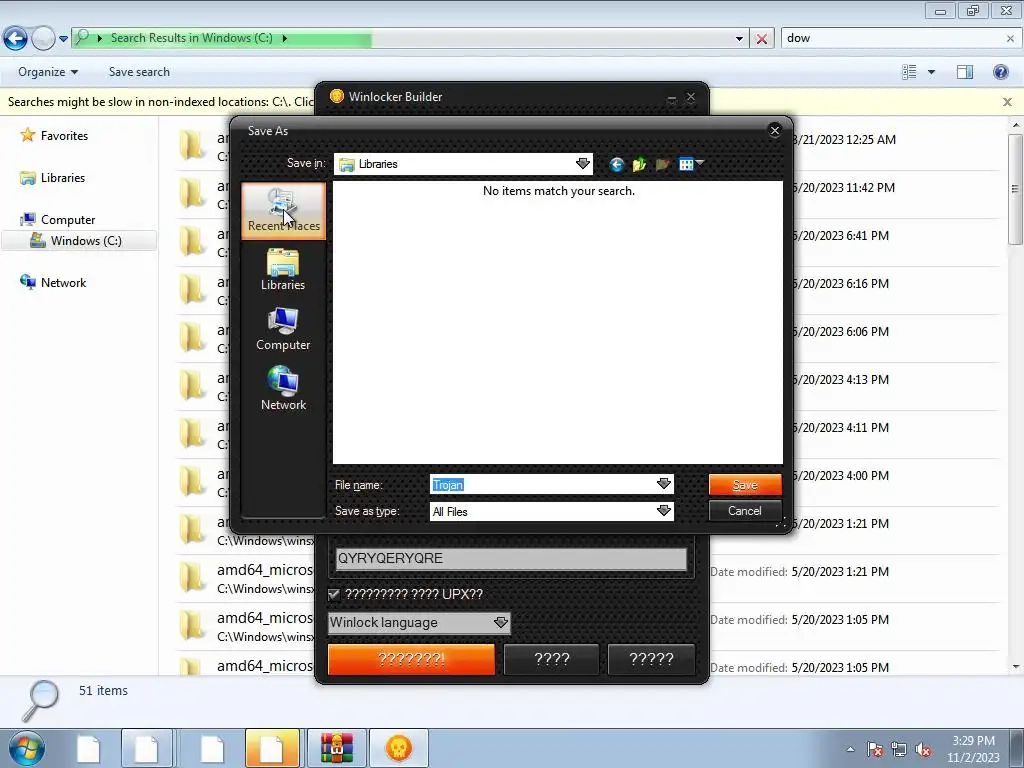Toggle the preview pane in Explorer
The height and width of the screenshot is (768, 1024).
coord(965,72)
